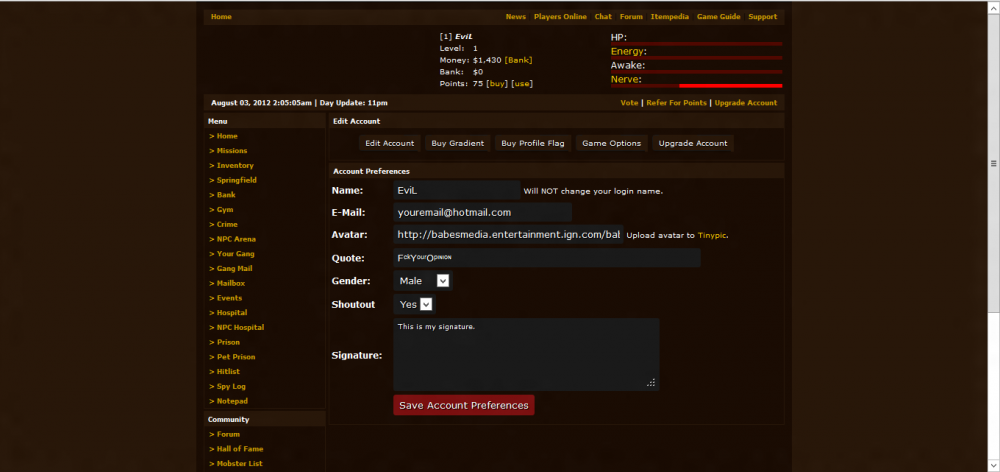Open Players Online in top navigation
Image resolution: width=1000 pixels, height=472 pixels.
pos(560,17)
